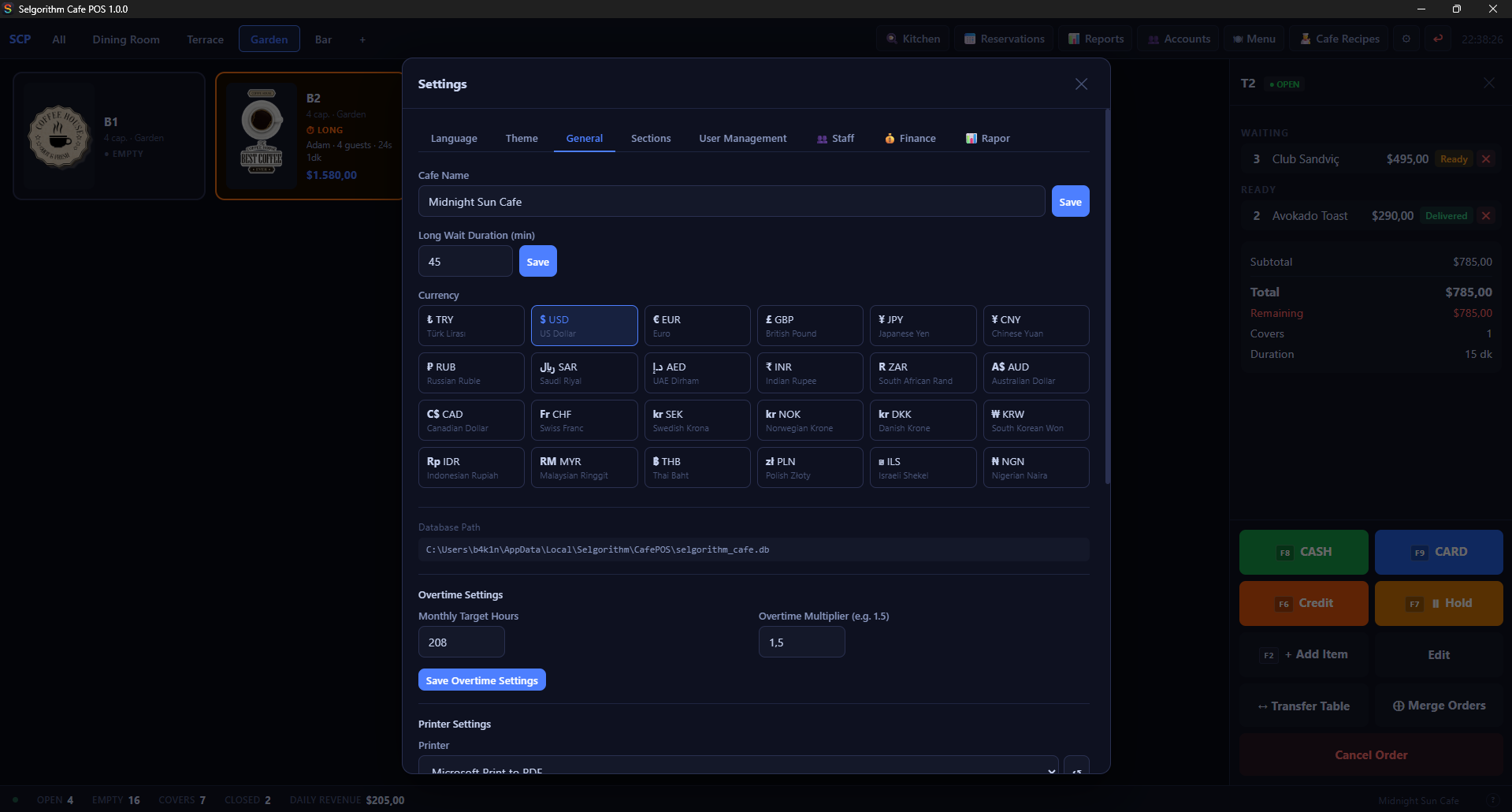The width and height of the screenshot is (1512, 812).
Task: Open the Finance settings tab
Action: coord(910,138)
